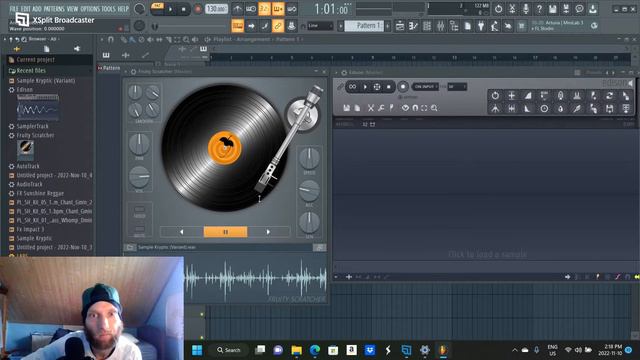Open Windows Start button on taskbar
This screenshot has width=640, height=360.
click(197, 350)
